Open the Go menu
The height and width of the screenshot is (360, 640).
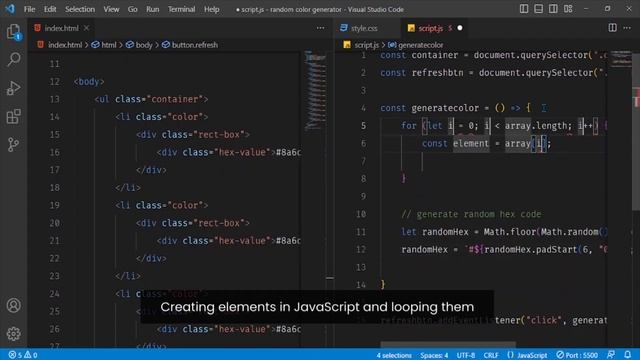tap(132, 9)
